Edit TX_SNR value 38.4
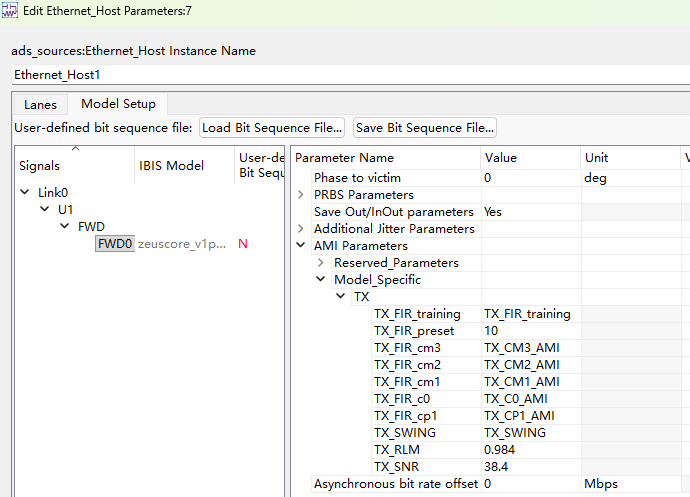Image resolution: width=690 pixels, height=497 pixels. (531, 467)
